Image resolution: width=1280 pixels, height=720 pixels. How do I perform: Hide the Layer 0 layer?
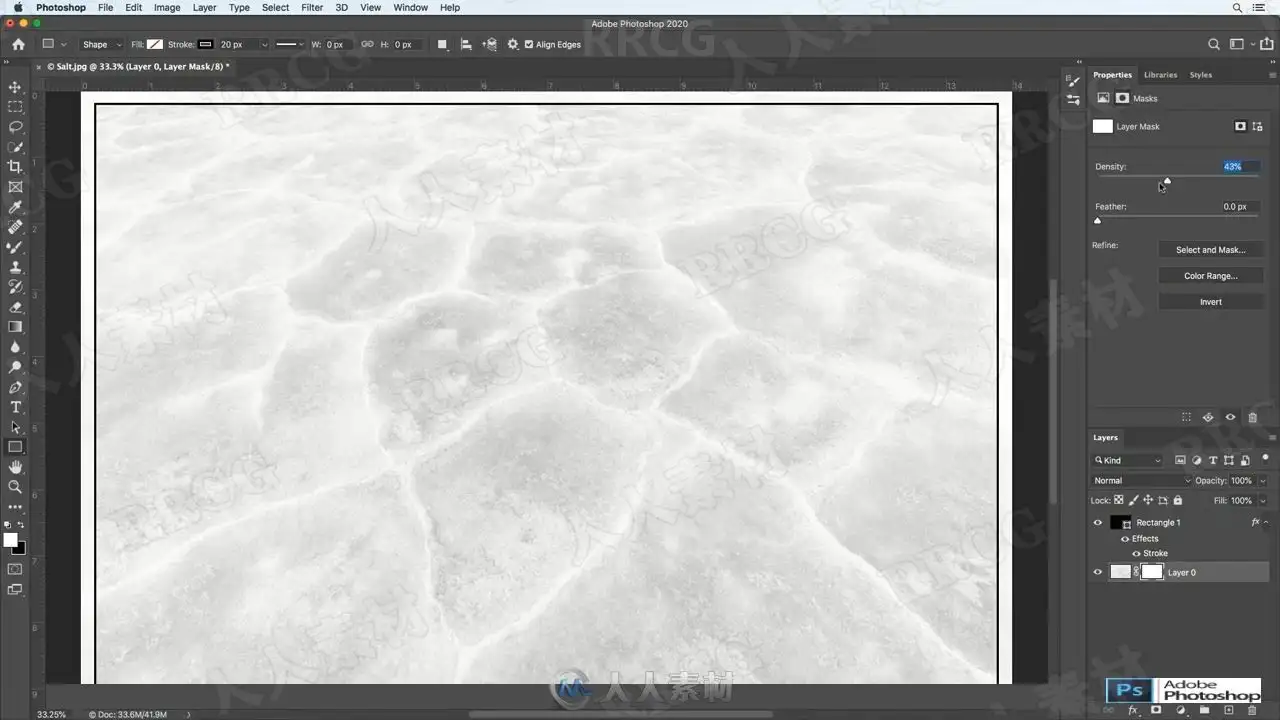point(1098,572)
